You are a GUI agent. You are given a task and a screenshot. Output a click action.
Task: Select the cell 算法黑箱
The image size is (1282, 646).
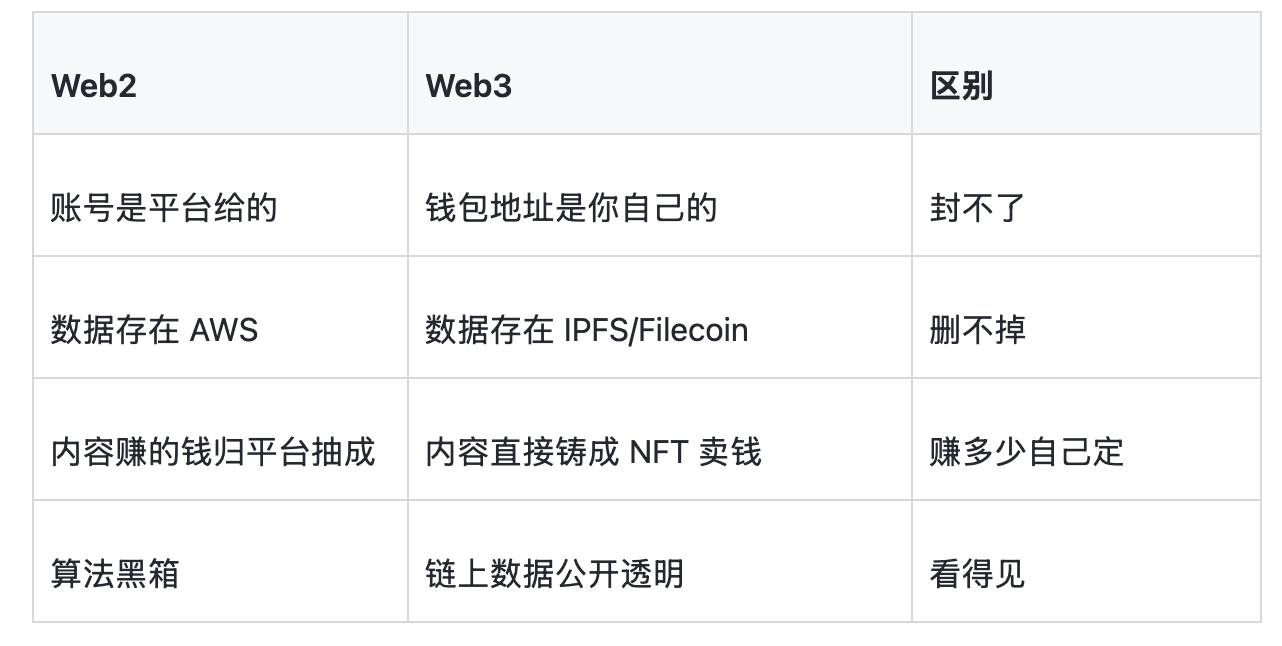(220, 561)
